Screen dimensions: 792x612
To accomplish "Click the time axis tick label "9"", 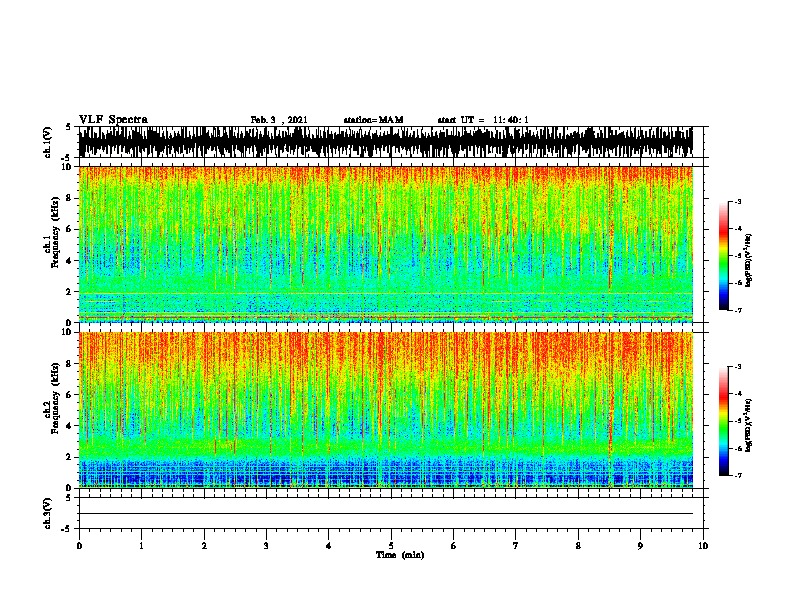I will pyautogui.click(x=640, y=545).
